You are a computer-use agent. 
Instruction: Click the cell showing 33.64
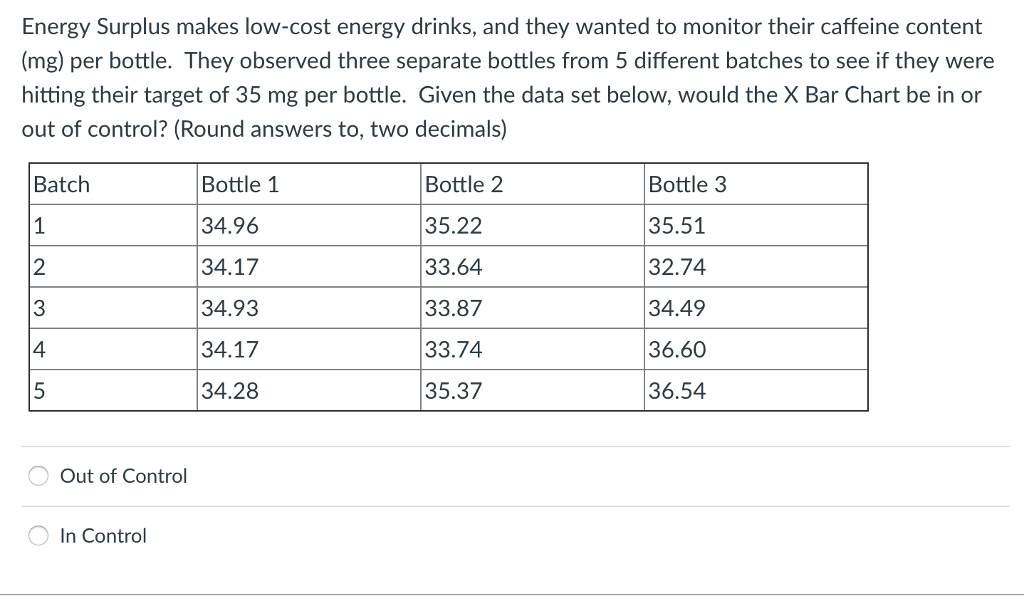pyautogui.click(x=532, y=267)
